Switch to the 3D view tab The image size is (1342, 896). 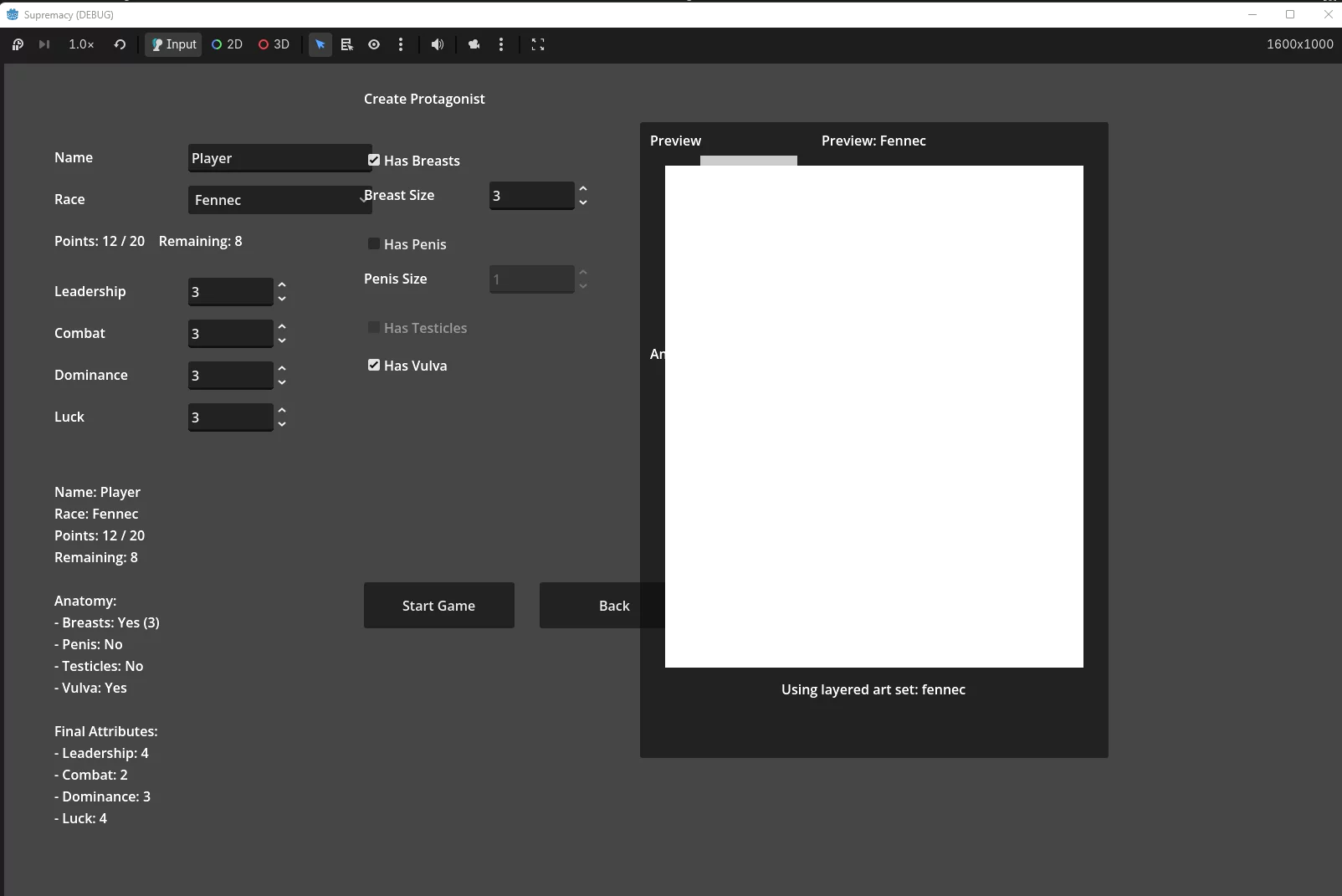pyautogui.click(x=274, y=44)
